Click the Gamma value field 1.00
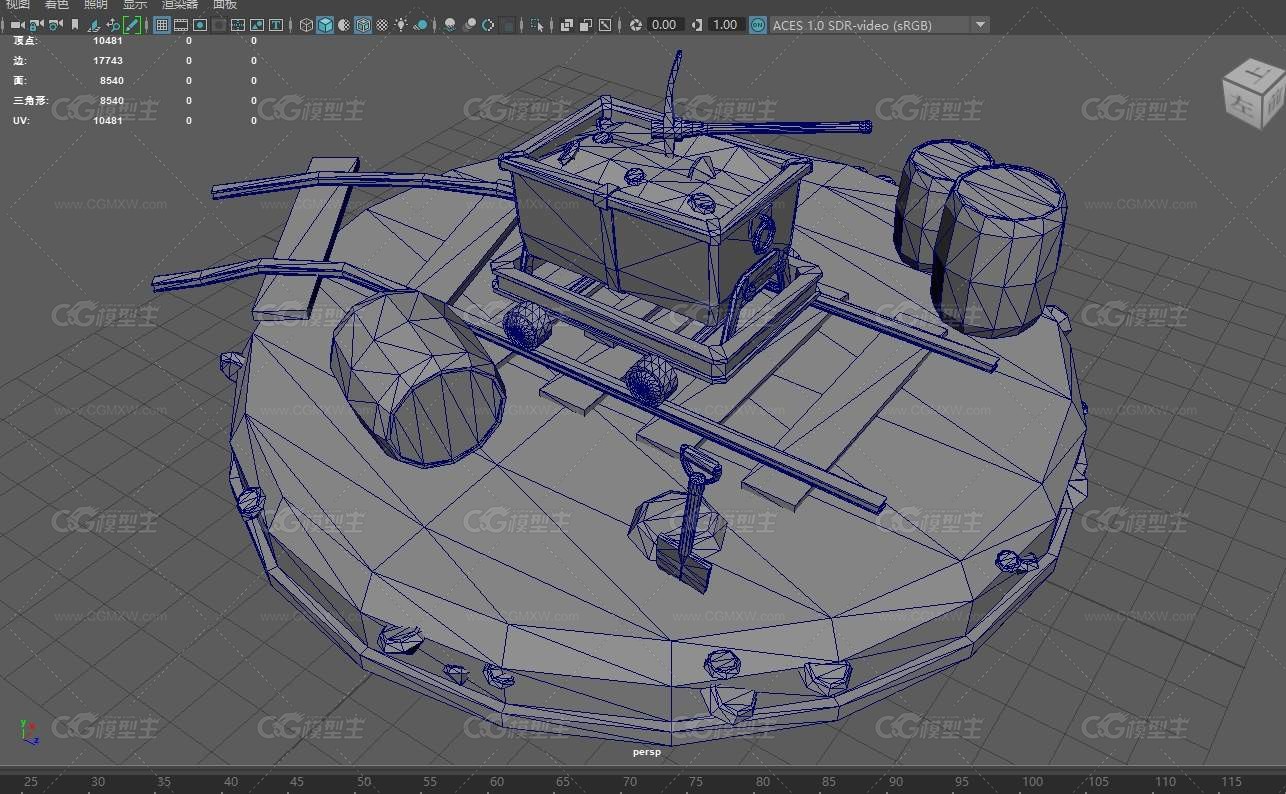1286x794 pixels. click(725, 25)
